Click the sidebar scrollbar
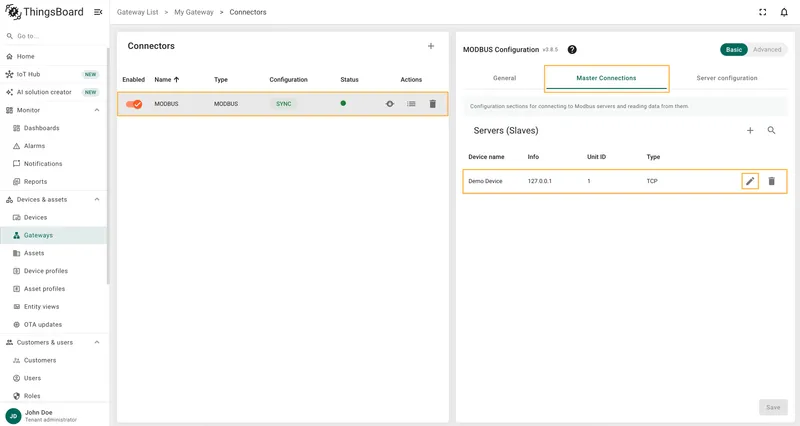Image resolution: width=800 pixels, height=426 pixels. coord(108,166)
